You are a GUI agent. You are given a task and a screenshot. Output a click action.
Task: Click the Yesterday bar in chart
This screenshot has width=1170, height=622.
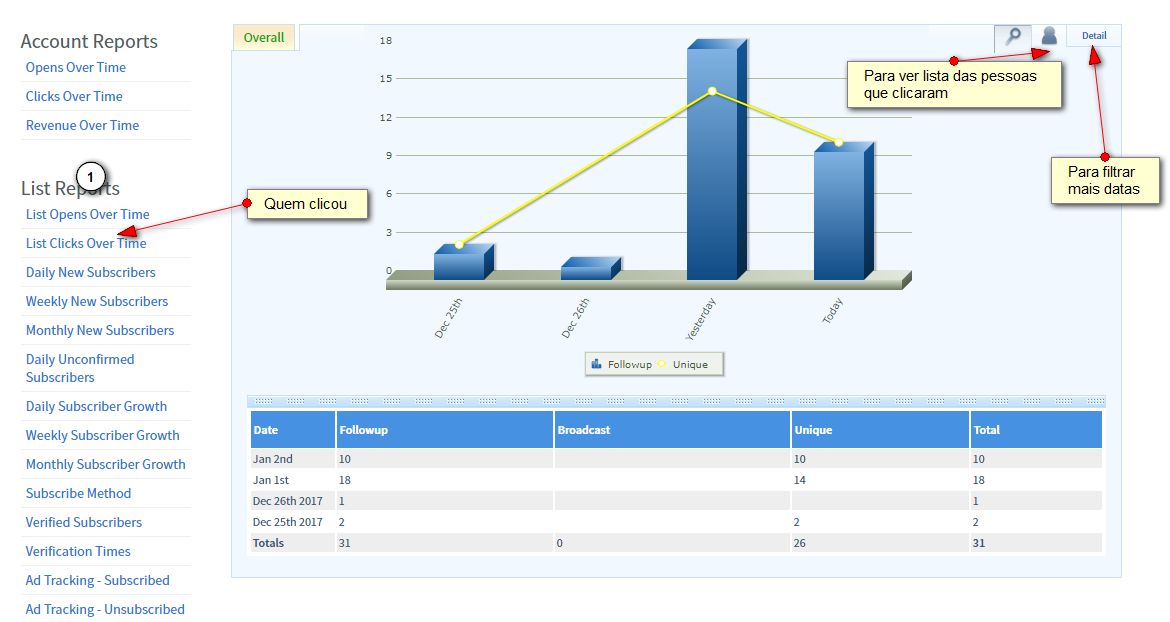coord(716,160)
